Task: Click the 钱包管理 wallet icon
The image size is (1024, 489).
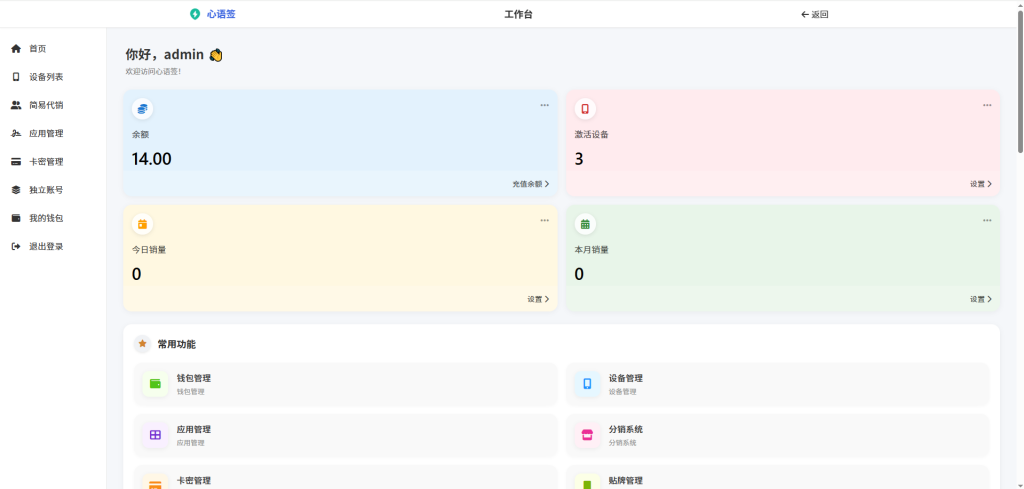Action: (x=155, y=384)
